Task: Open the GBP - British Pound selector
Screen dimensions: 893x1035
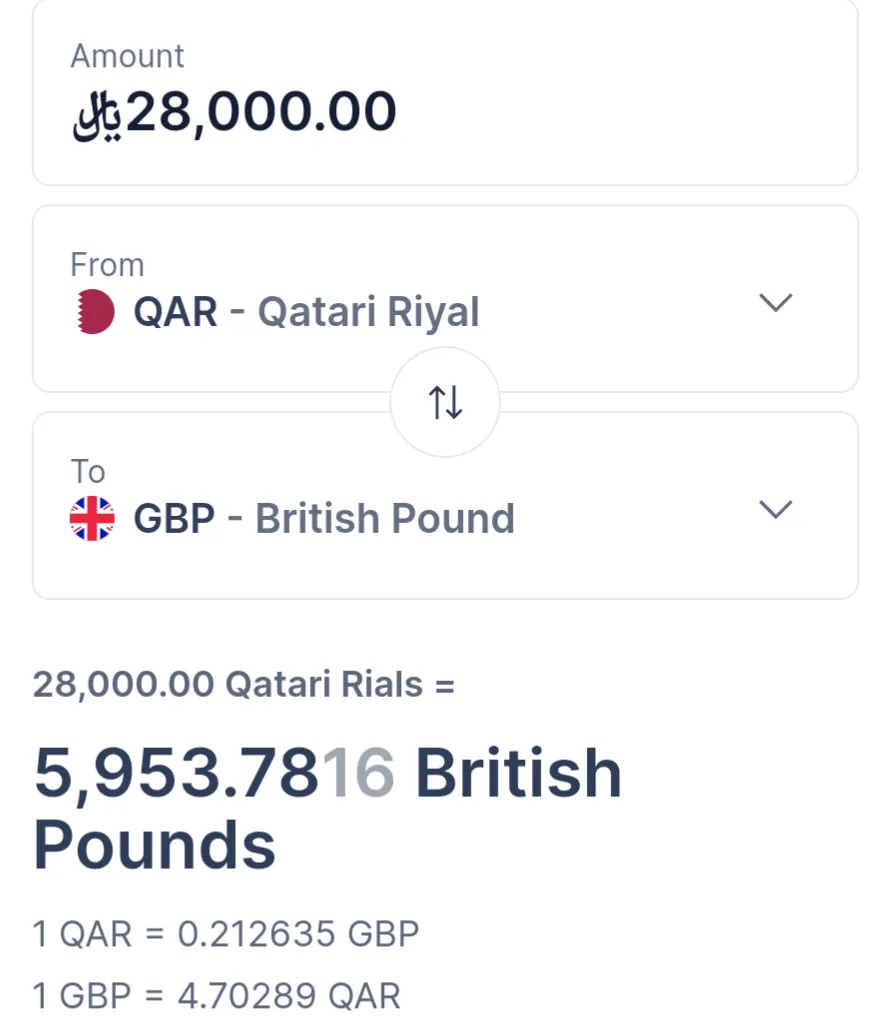Action: (x=445, y=506)
